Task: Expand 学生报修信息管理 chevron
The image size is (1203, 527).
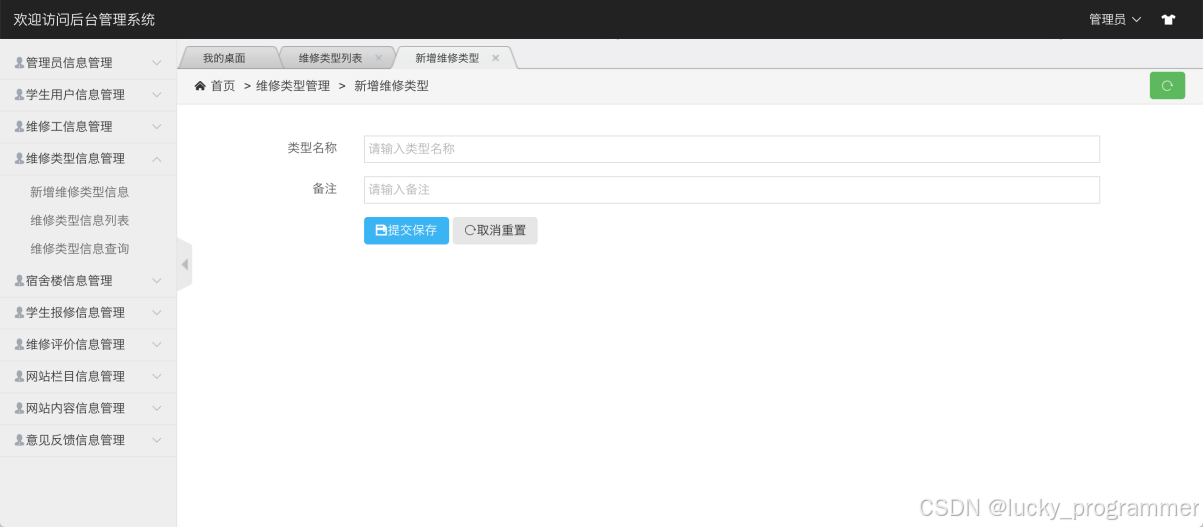Action: [157, 312]
